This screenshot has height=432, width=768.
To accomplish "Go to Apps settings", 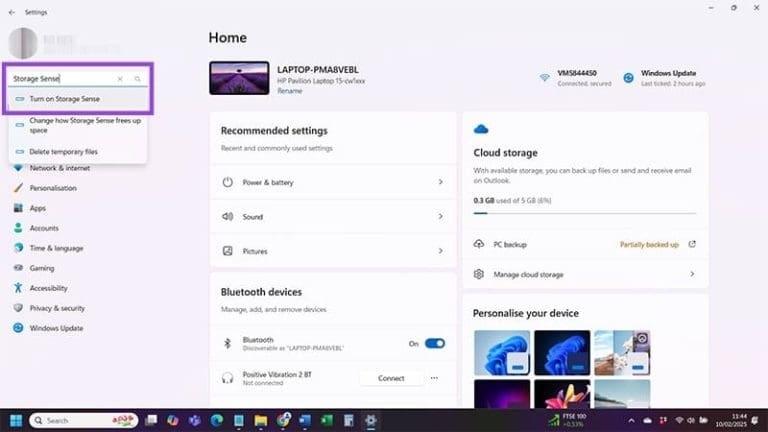I will point(37,208).
